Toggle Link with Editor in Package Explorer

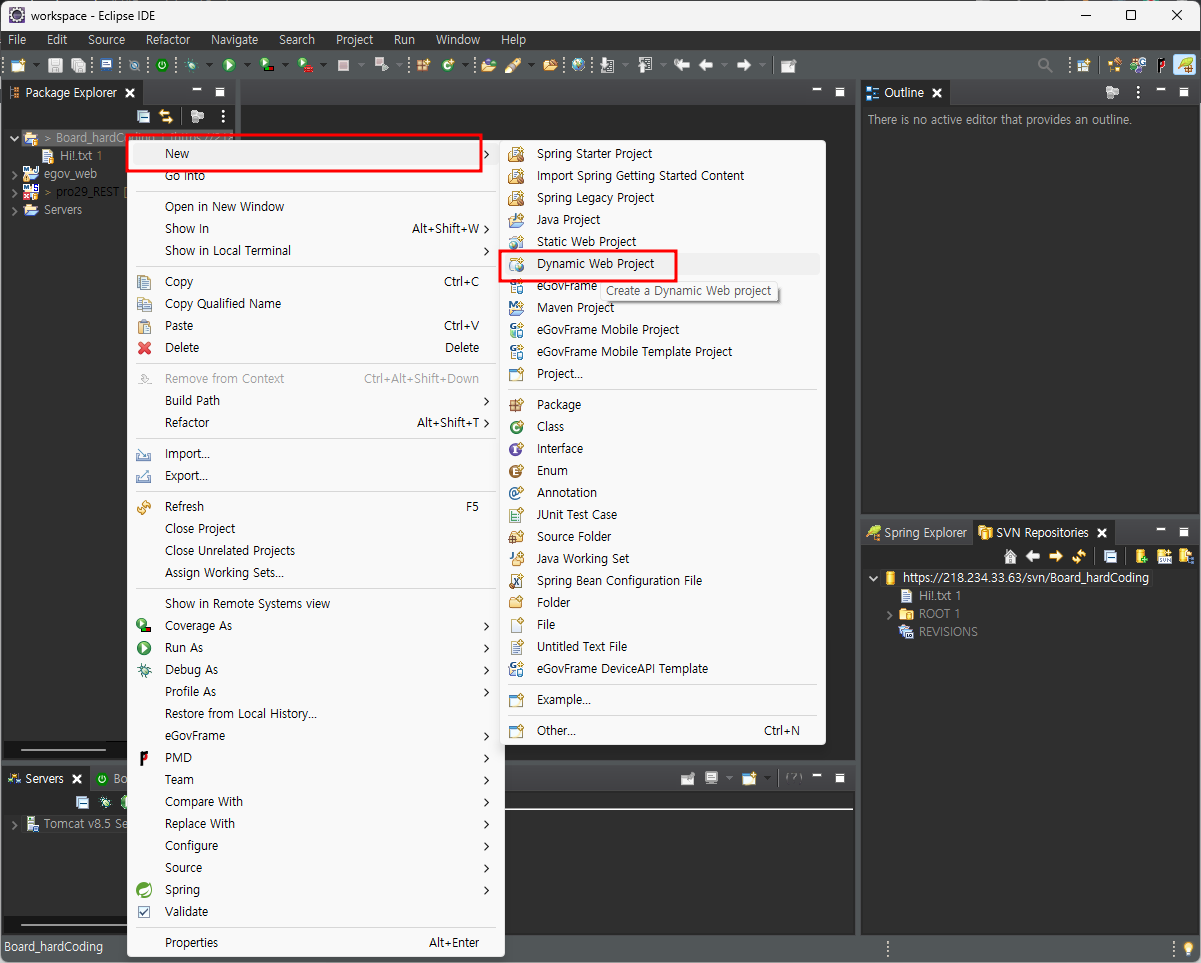point(166,116)
